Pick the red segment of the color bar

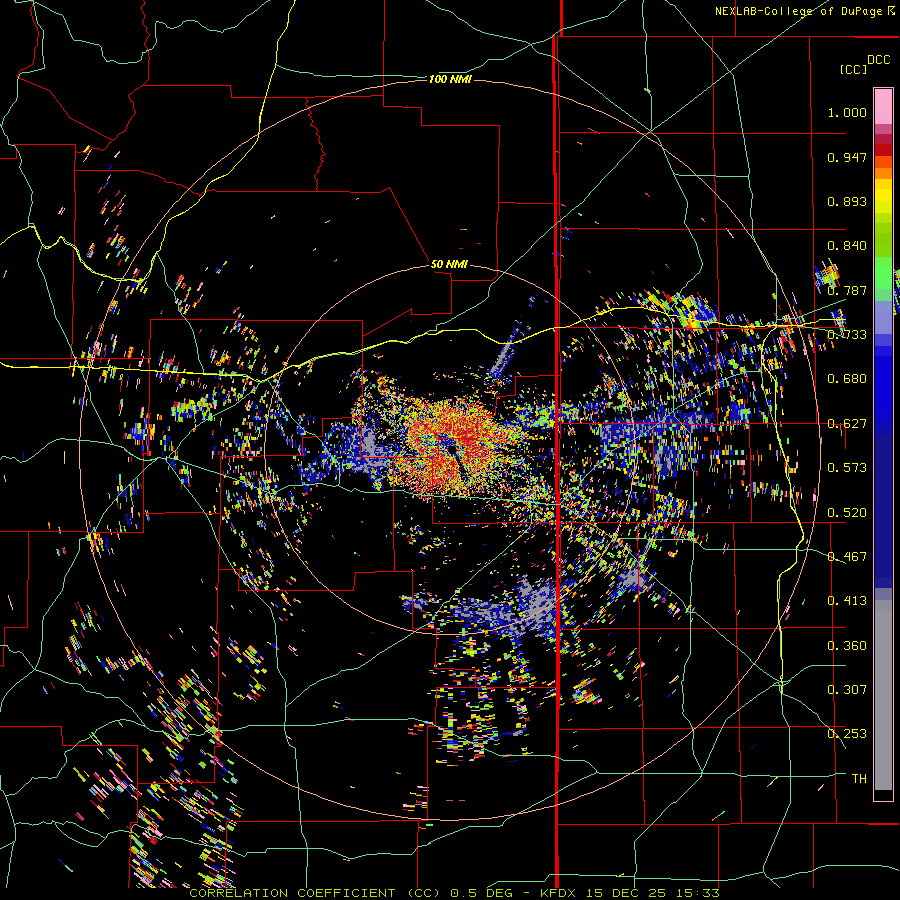pyautogui.click(x=883, y=150)
